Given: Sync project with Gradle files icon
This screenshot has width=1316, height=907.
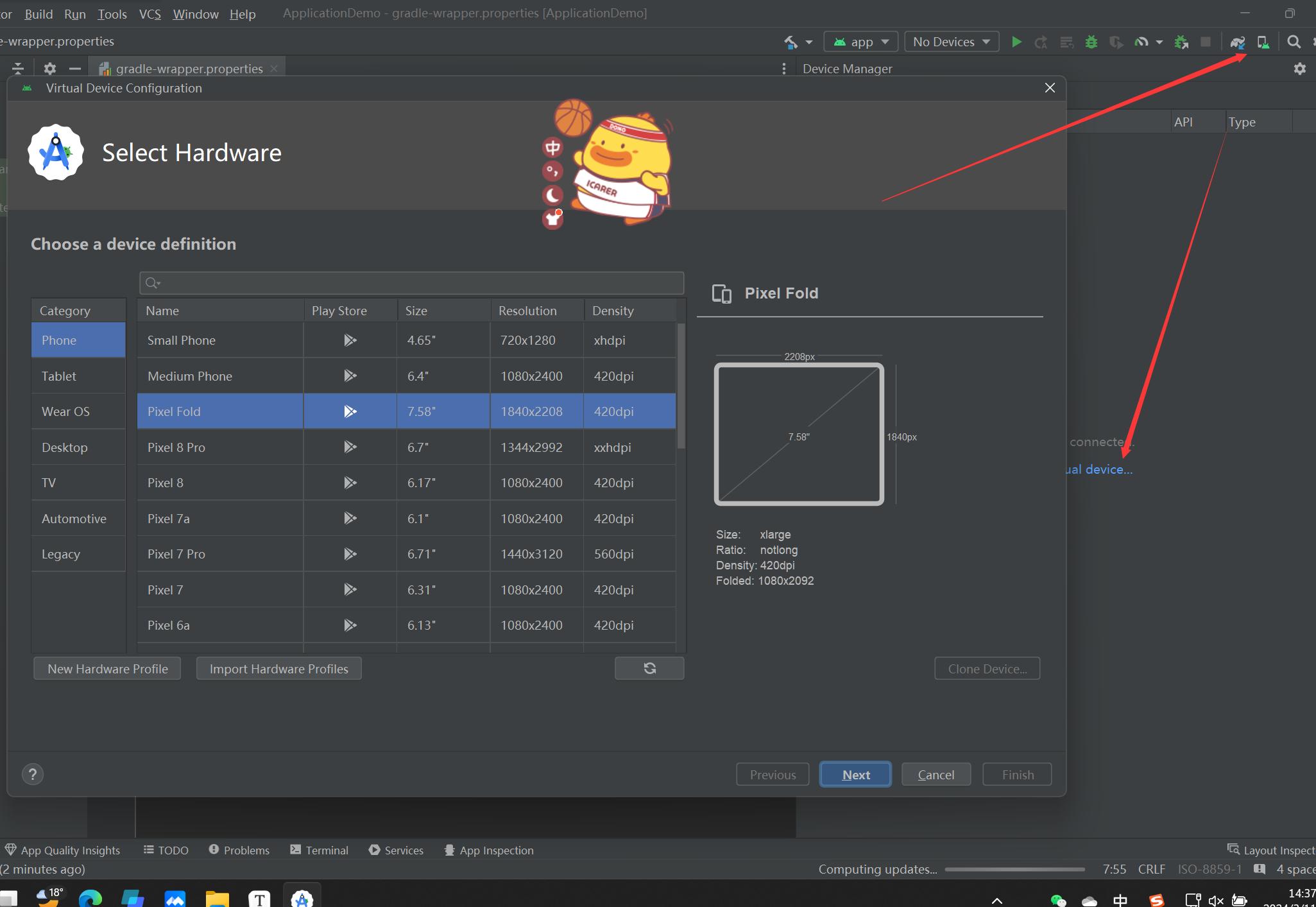Looking at the screenshot, I should (x=1237, y=42).
